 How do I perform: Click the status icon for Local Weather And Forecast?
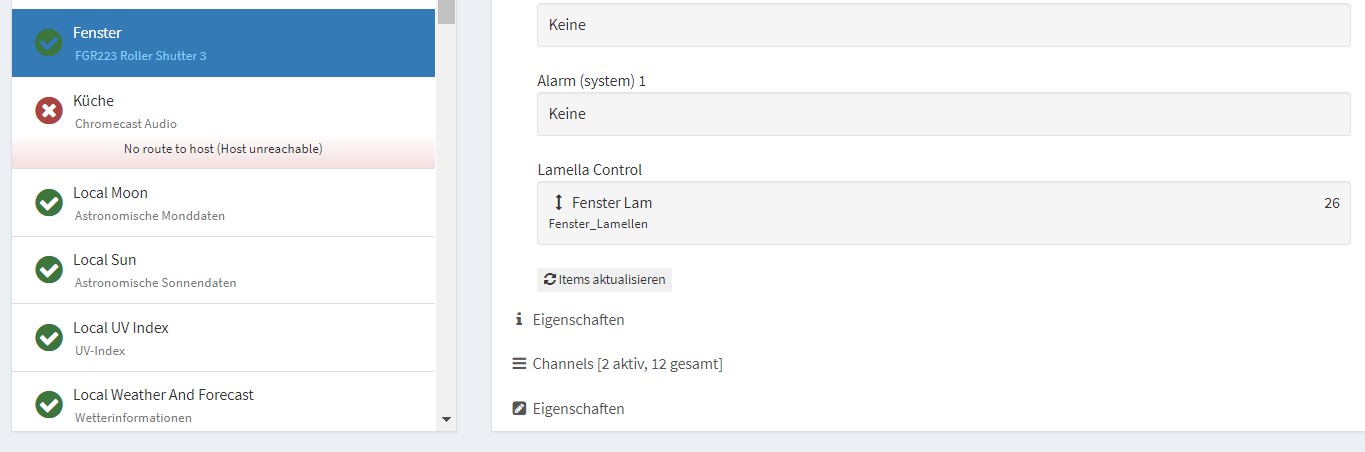click(x=49, y=405)
